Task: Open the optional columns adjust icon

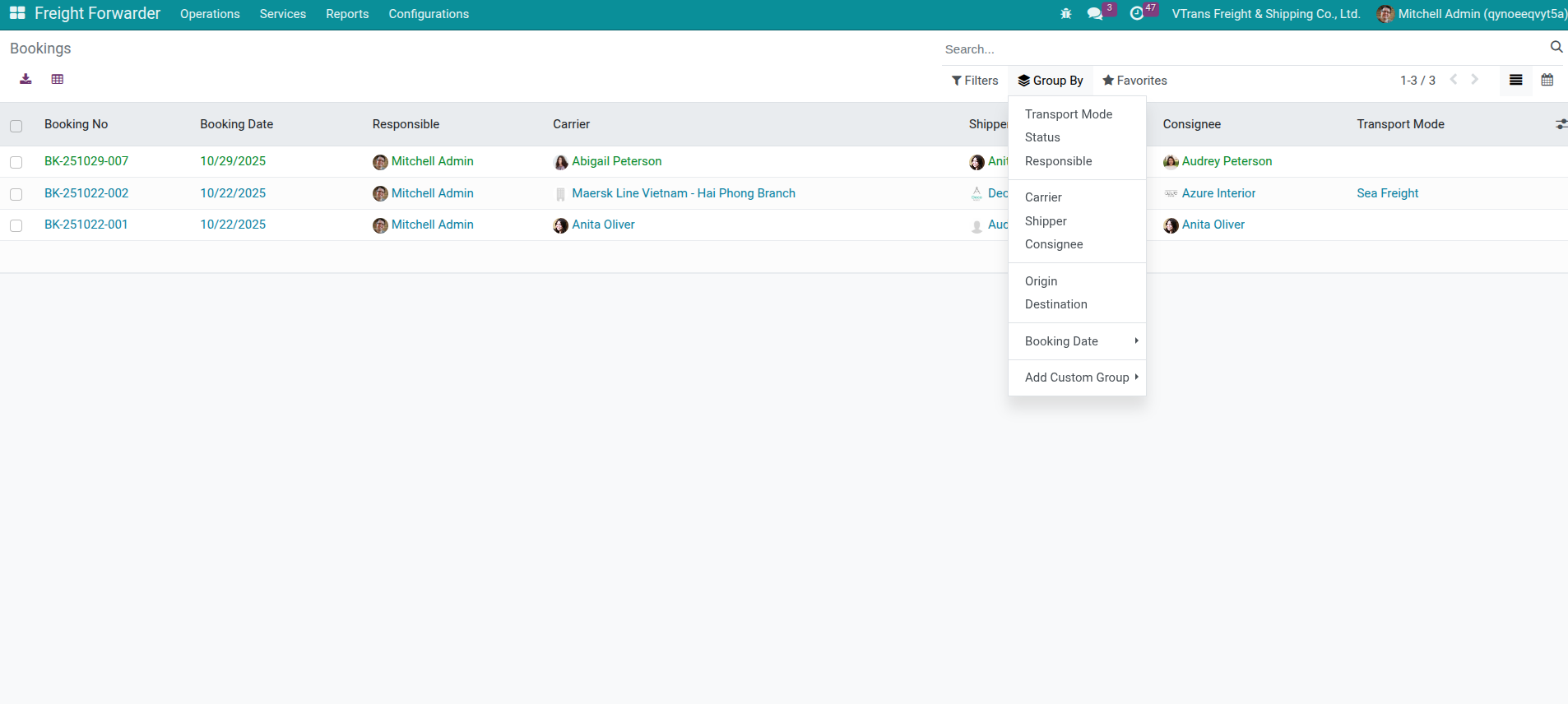Action: pyautogui.click(x=1561, y=124)
